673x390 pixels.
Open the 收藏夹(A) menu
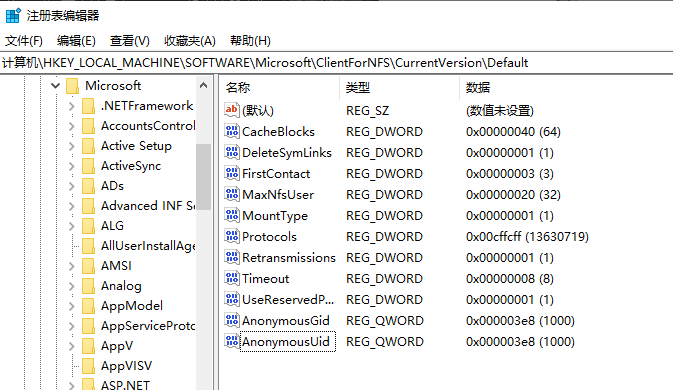(x=190, y=41)
